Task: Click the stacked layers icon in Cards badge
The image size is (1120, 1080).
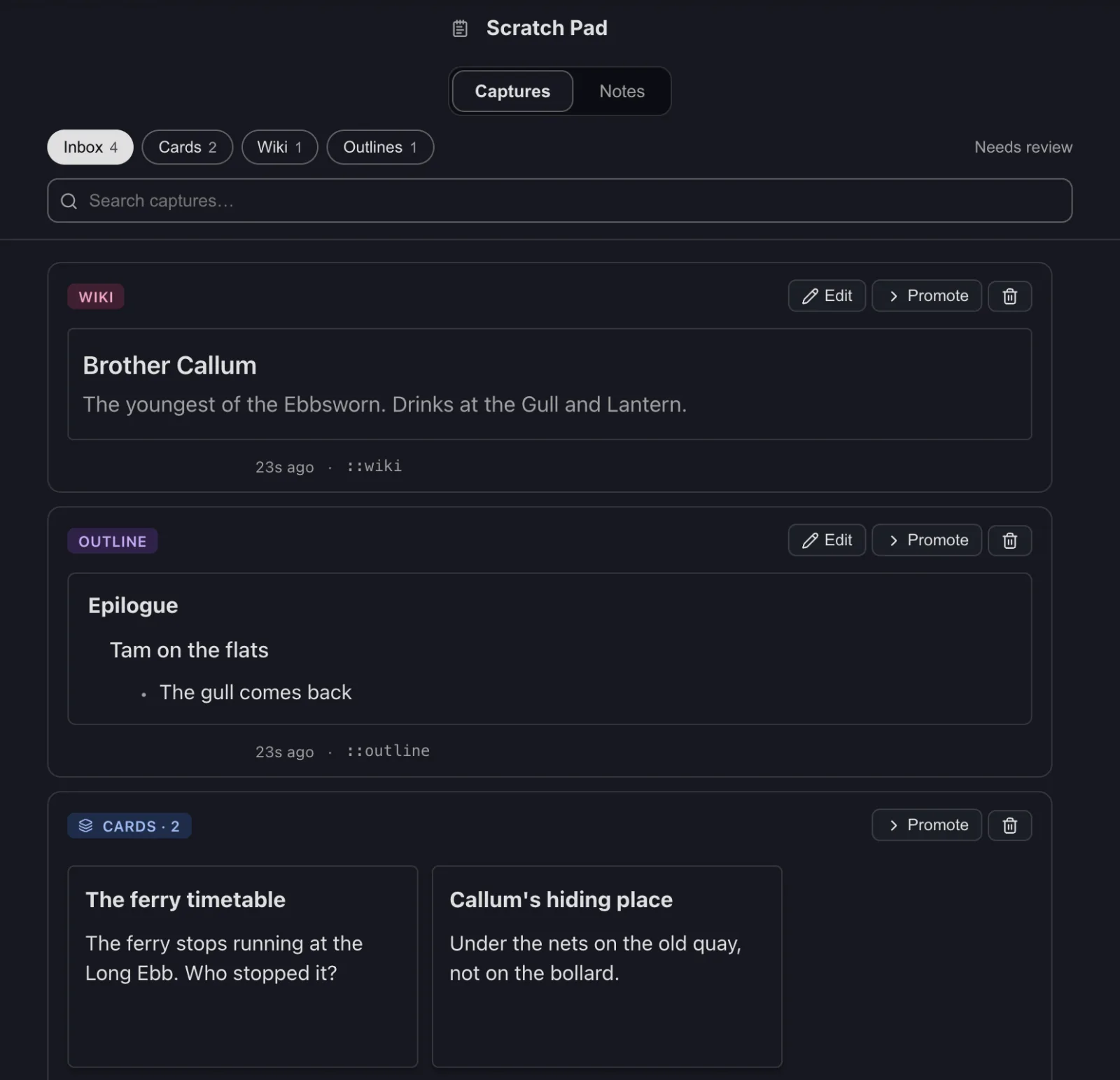Action: coord(85,826)
